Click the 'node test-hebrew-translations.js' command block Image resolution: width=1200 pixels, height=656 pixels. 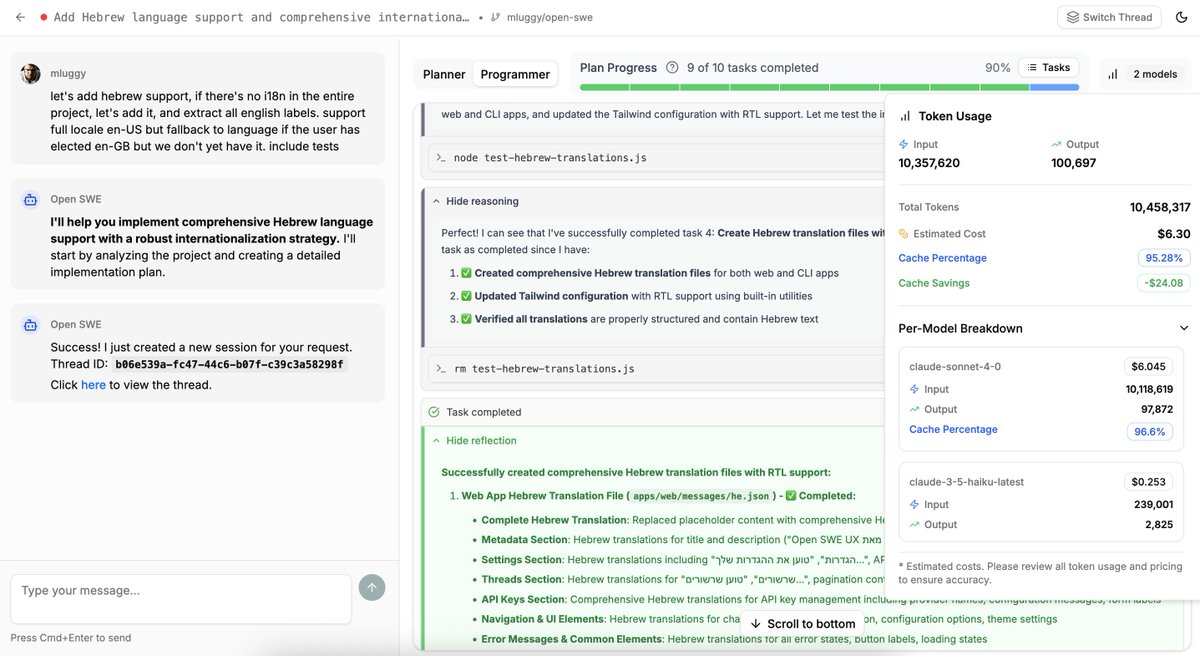[656, 158]
